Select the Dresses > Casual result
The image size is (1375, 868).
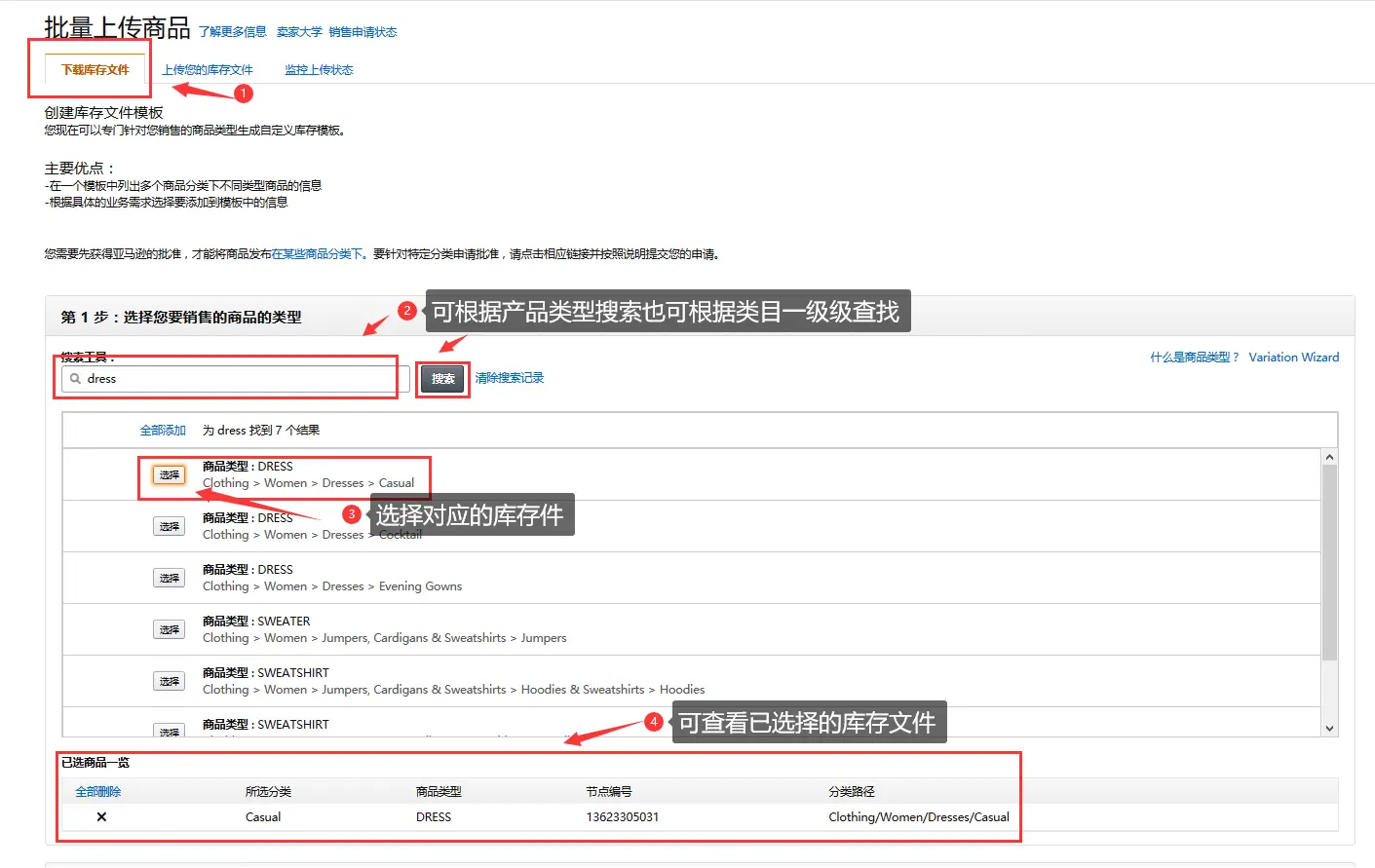(170, 475)
